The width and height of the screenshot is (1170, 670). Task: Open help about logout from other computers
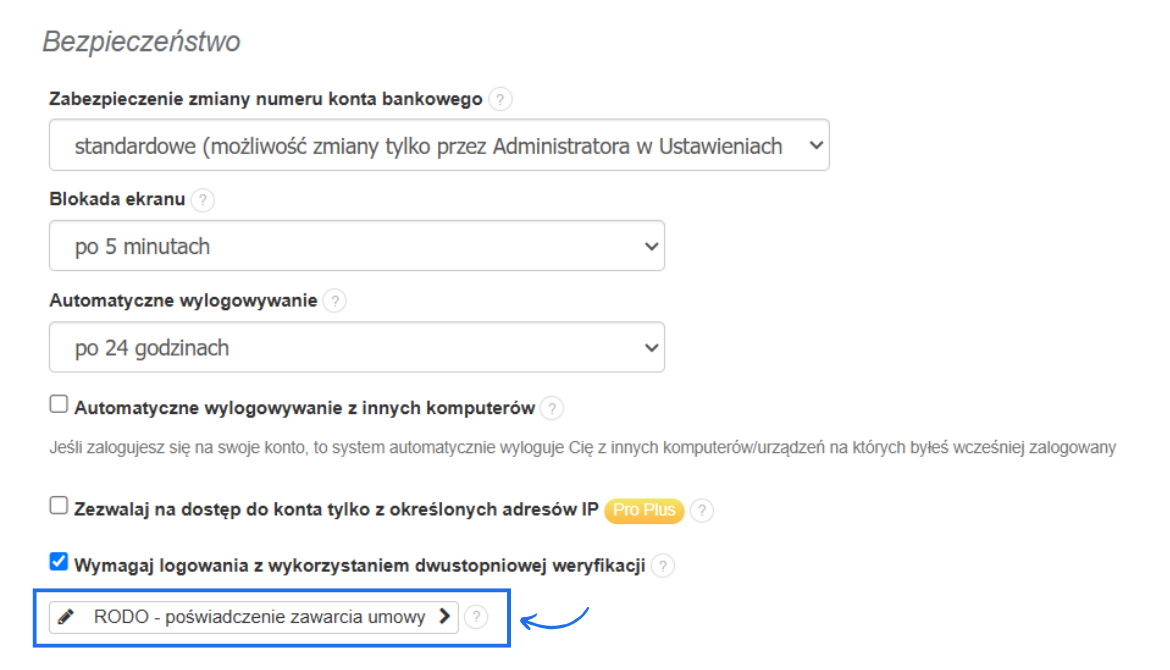coord(552,408)
